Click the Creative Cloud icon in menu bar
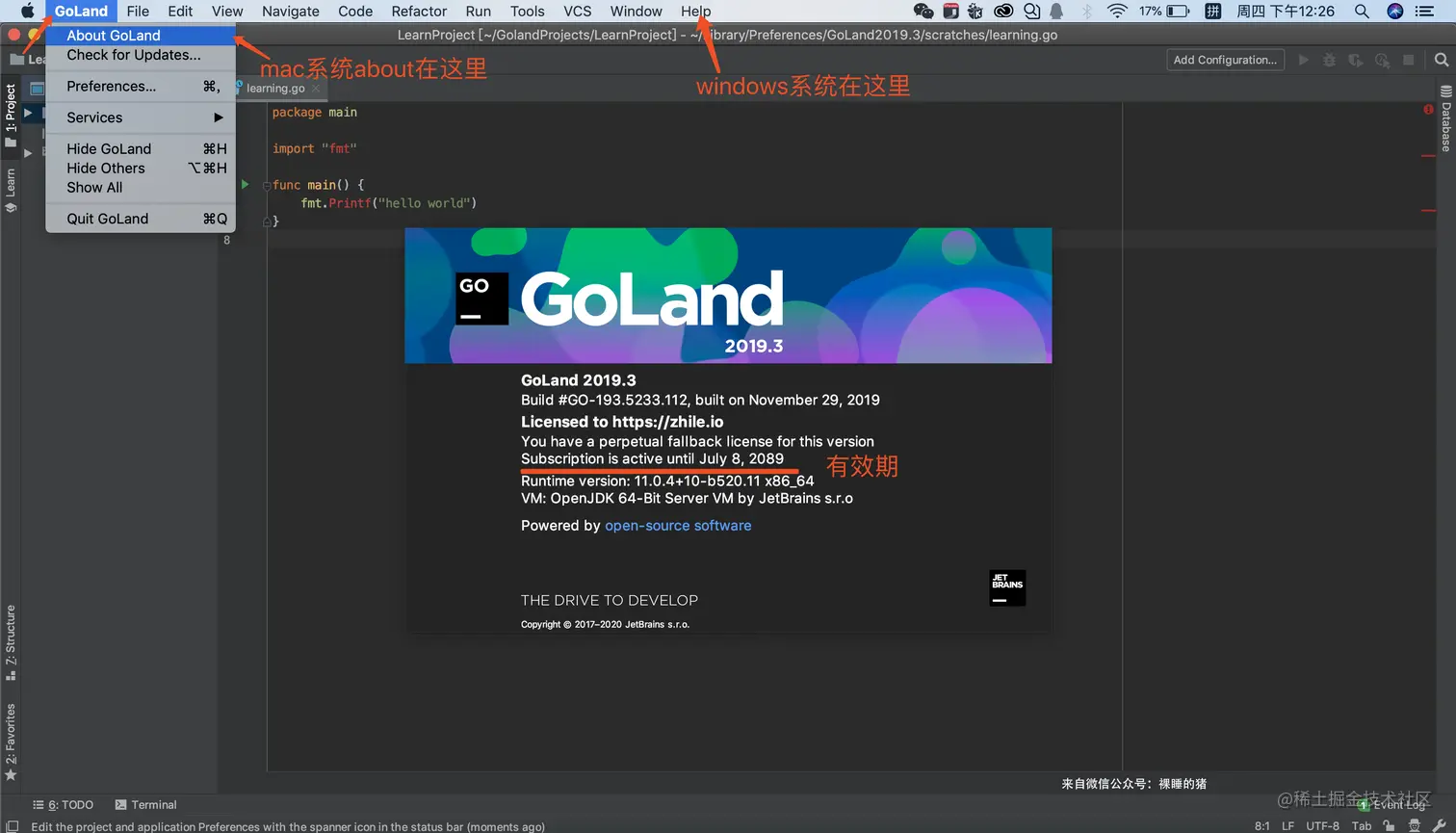This screenshot has height=833, width=1456. click(x=1003, y=12)
